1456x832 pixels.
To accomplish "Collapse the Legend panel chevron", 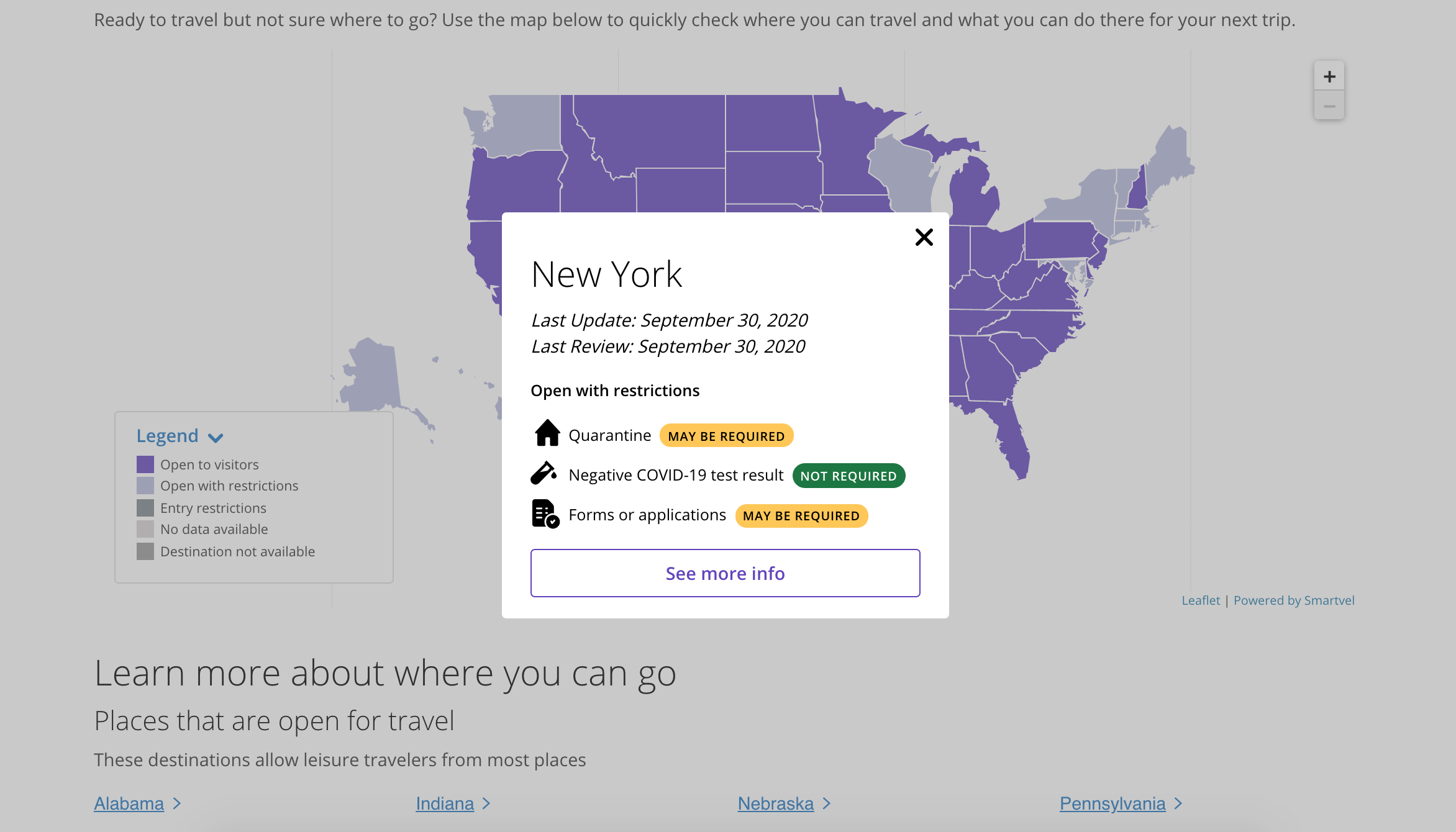I will coord(216,438).
